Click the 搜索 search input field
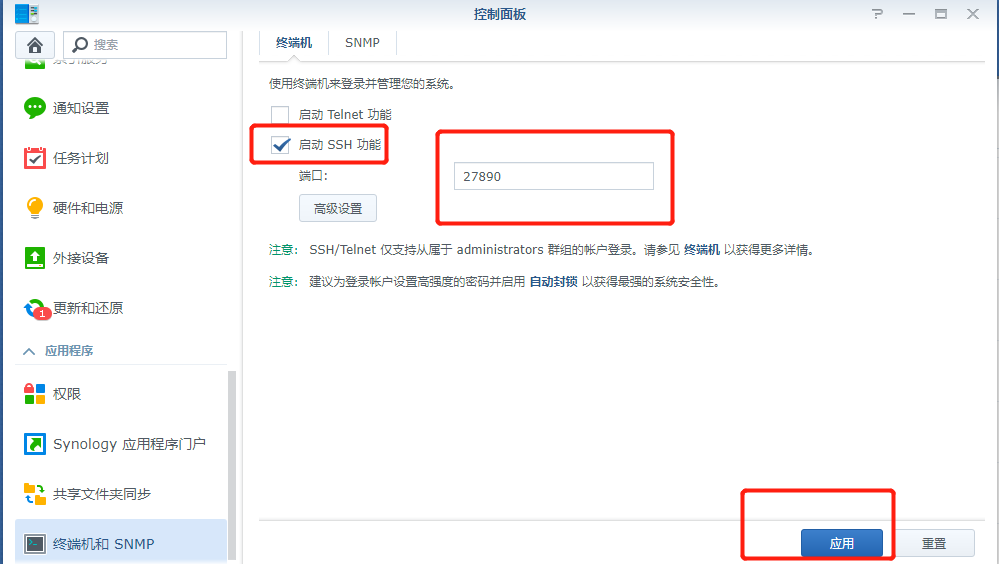 pos(145,45)
